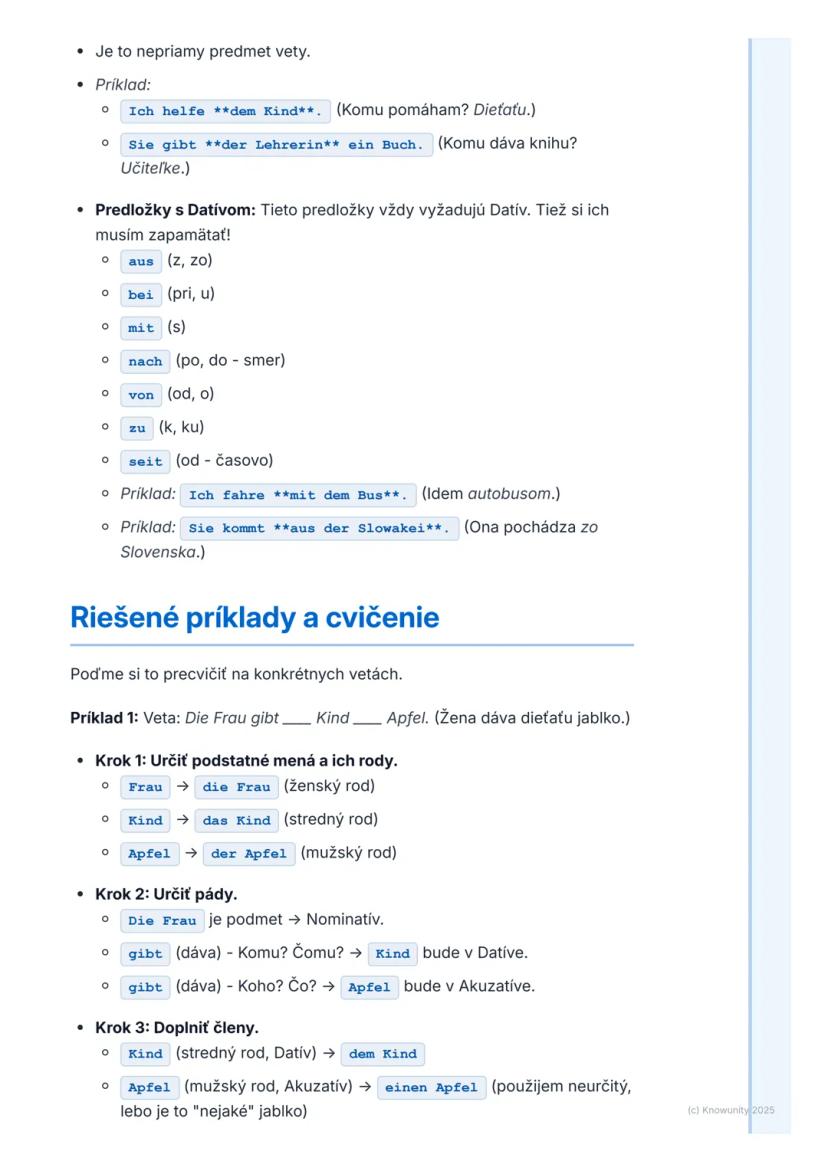
Task: Click the "einen Apfel" answer chip
Action: (x=431, y=1088)
